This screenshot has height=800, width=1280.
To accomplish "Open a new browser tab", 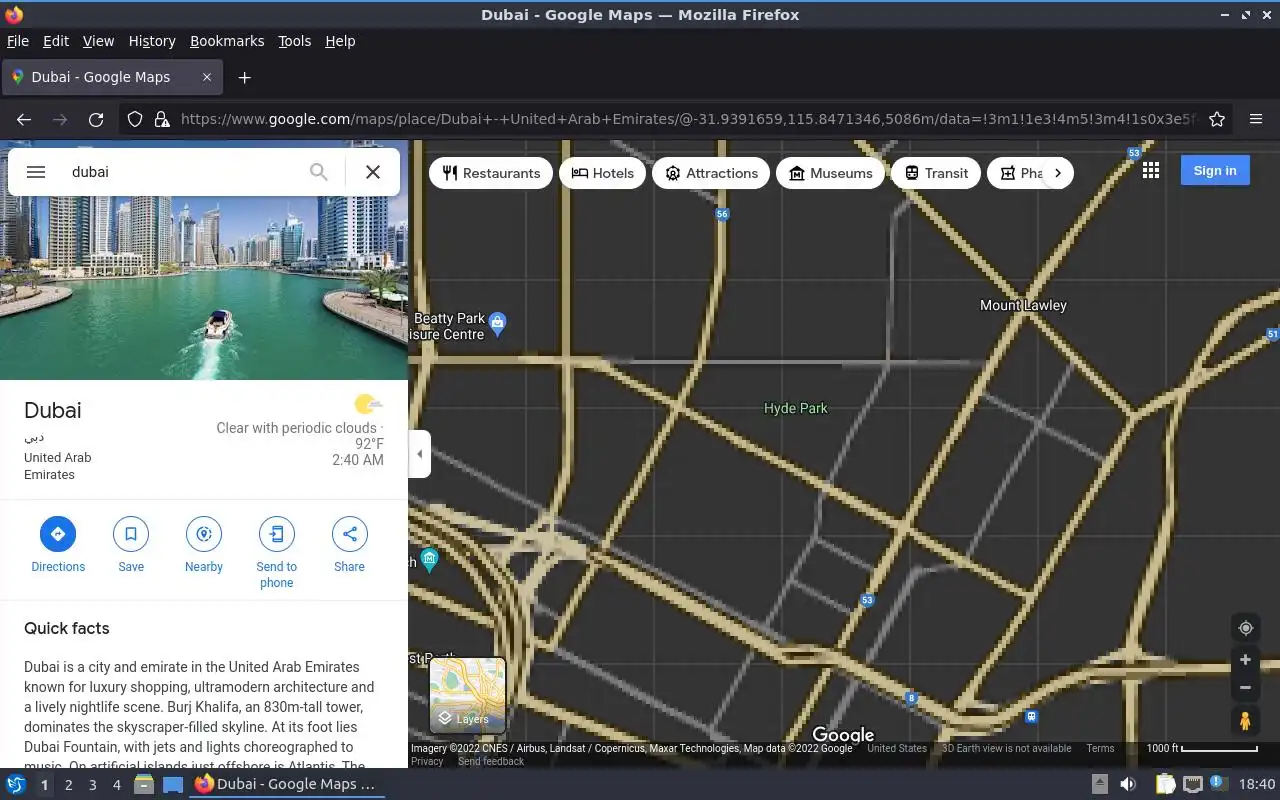I will click(x=244, y=77).
